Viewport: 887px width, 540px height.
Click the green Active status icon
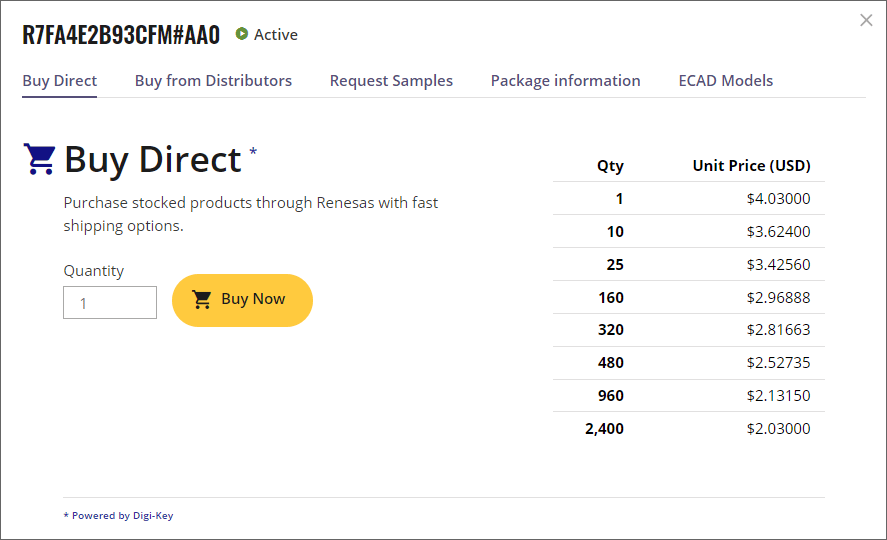(241, 34)
